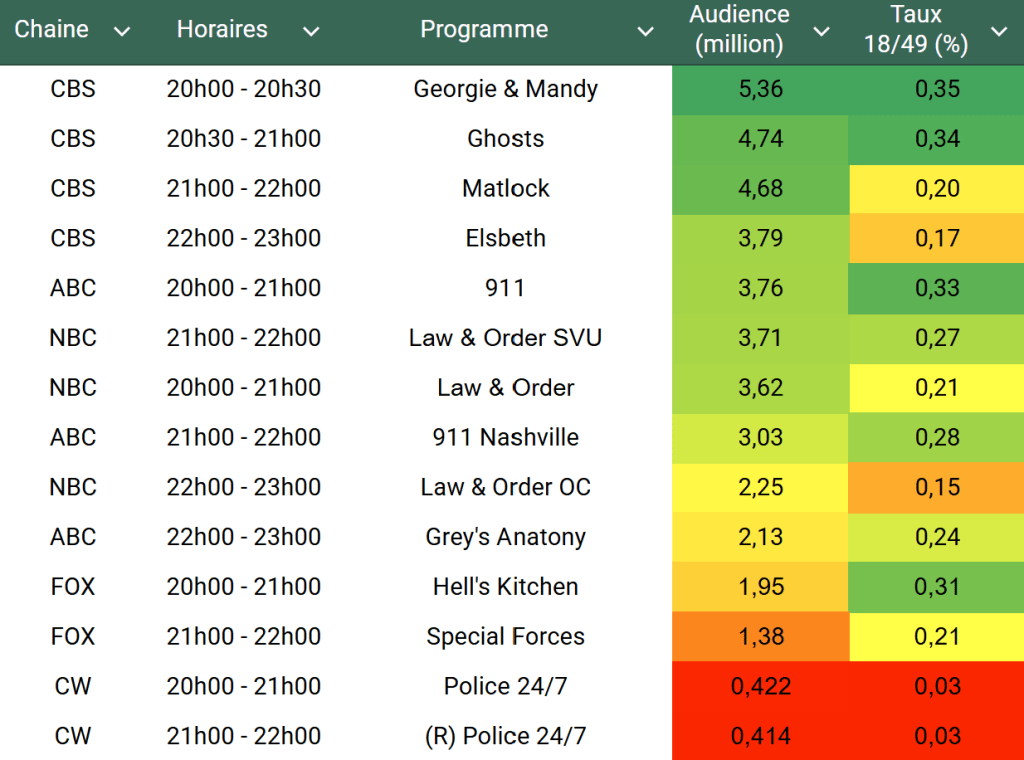Select the 22h00 - 23h00 Elsbeth time cell
This screenshot has height=760, width=1024.
pos(243,238)
